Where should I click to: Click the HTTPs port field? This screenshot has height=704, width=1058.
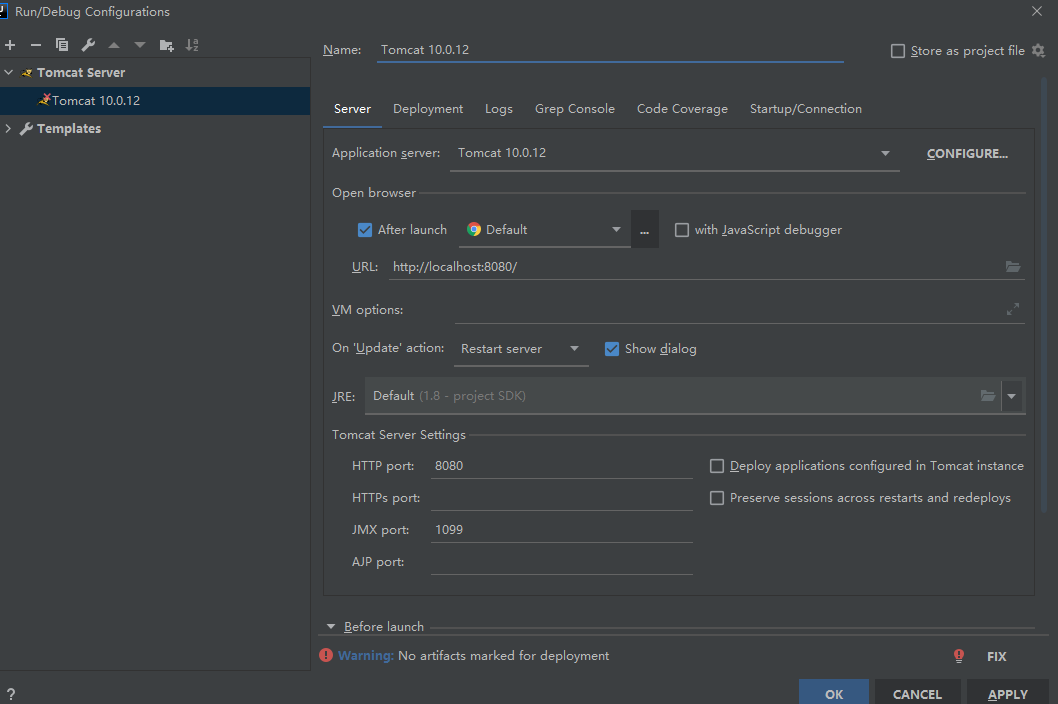561,497
